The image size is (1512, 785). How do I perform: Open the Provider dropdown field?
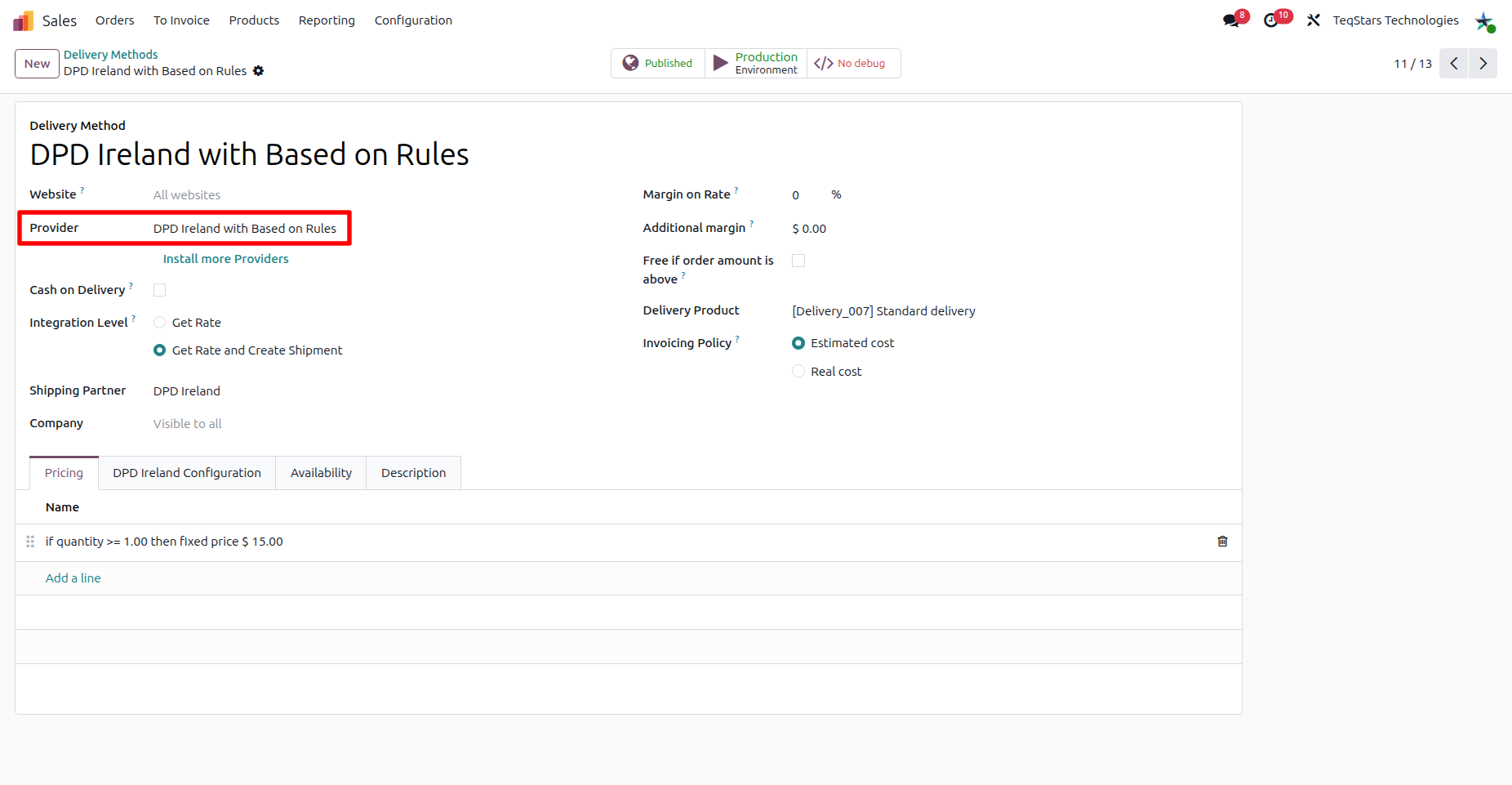coord(245,229)
